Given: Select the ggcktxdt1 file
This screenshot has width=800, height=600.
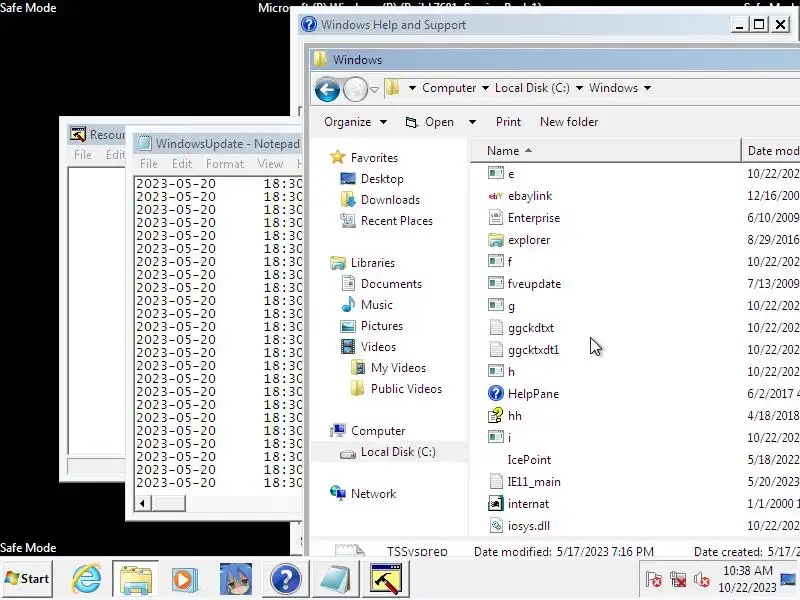Looking at the screenshot, I should point(533,349).
